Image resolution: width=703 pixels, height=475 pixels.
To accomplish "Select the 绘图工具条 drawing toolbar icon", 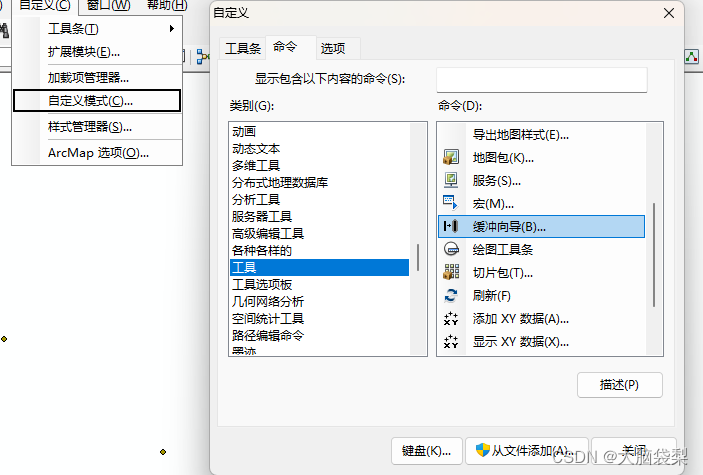I will (x=451, y=249).
